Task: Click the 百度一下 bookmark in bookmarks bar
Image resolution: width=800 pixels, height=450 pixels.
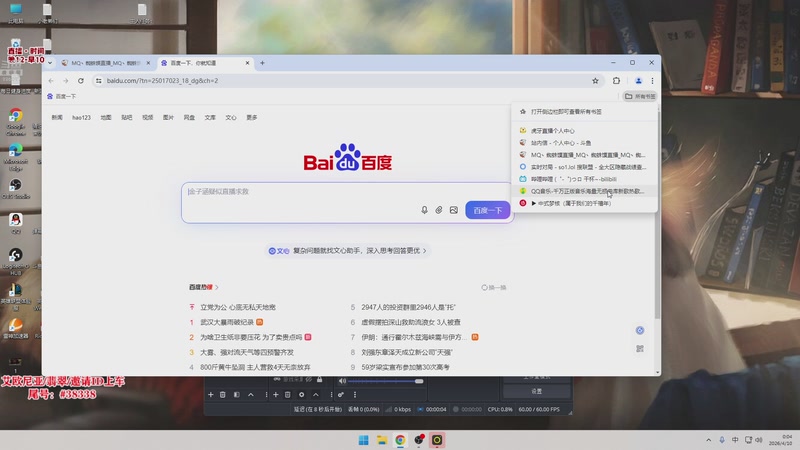Action: 61,96
